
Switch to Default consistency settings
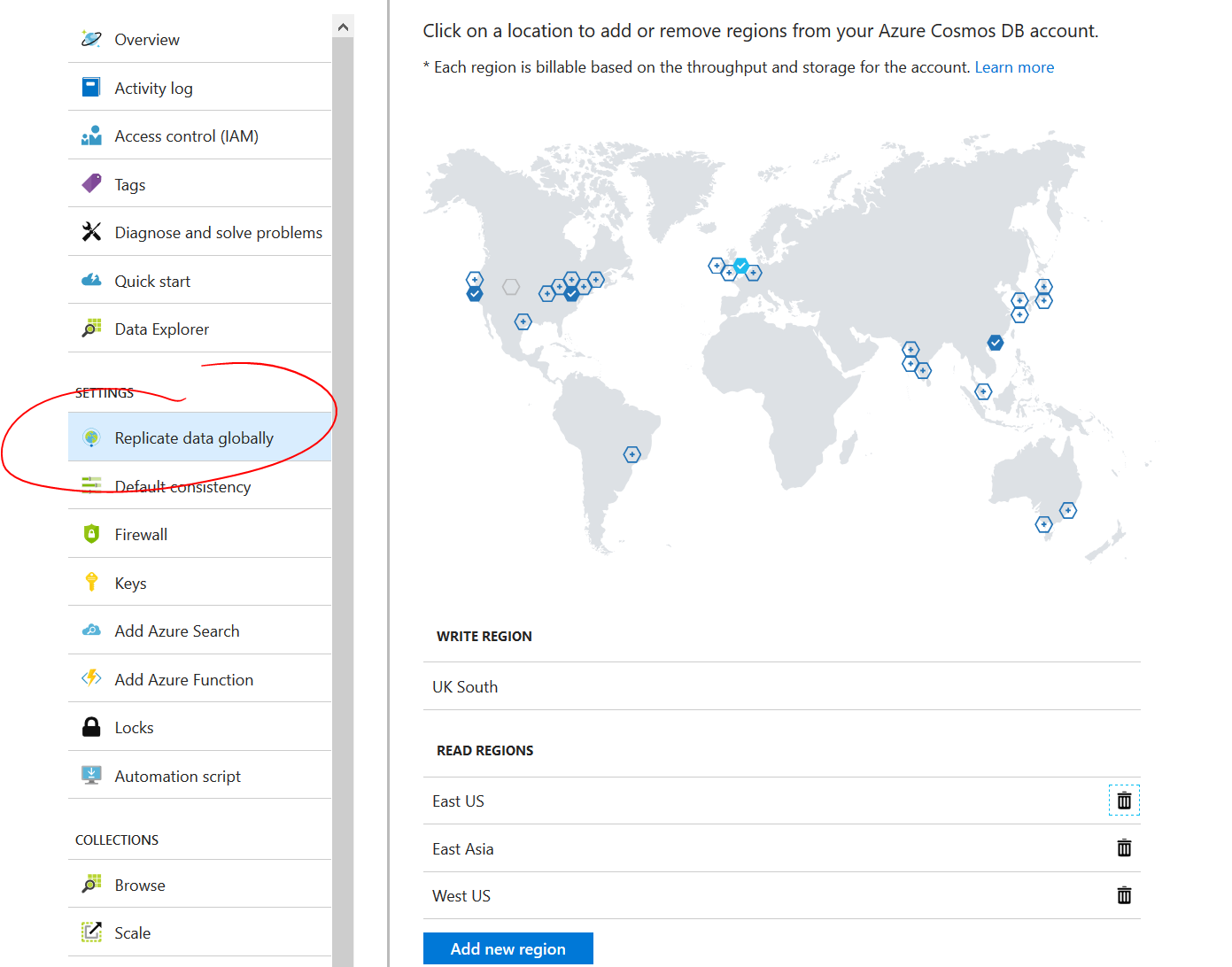pyautogui.click(x=182, y=486)
